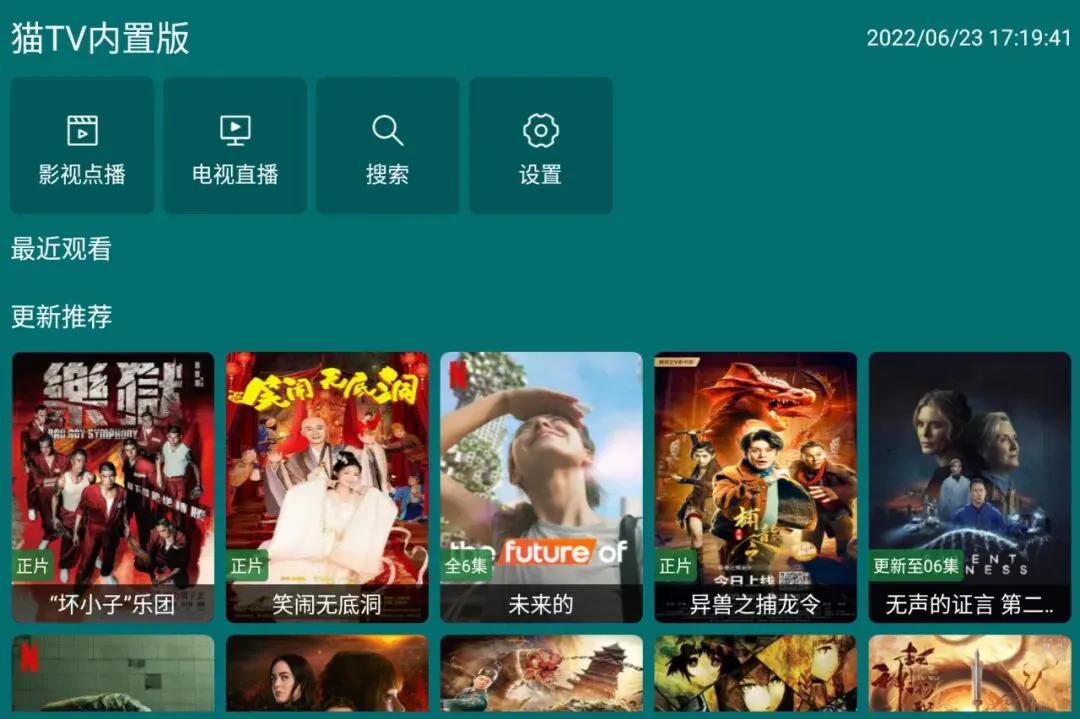Click the 更新推荐 section heading
Image resolution: width=1080 pixels, height=719 pixels.
(x=61, y=317)
